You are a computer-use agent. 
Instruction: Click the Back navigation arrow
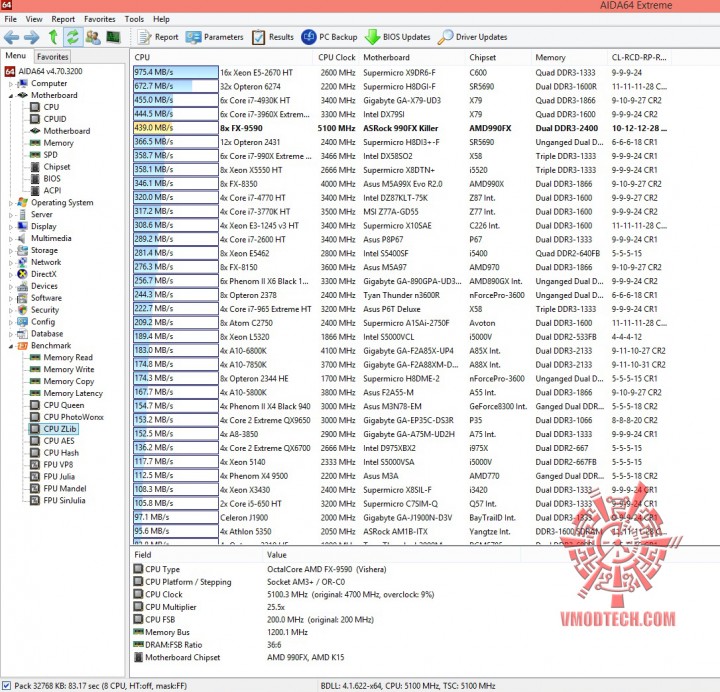click(x=11, y=37)
